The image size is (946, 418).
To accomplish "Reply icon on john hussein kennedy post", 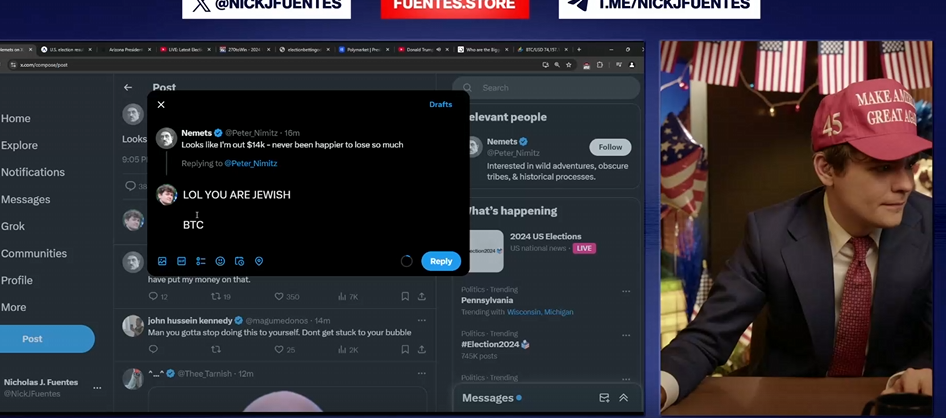I will [x=153, y=349].
